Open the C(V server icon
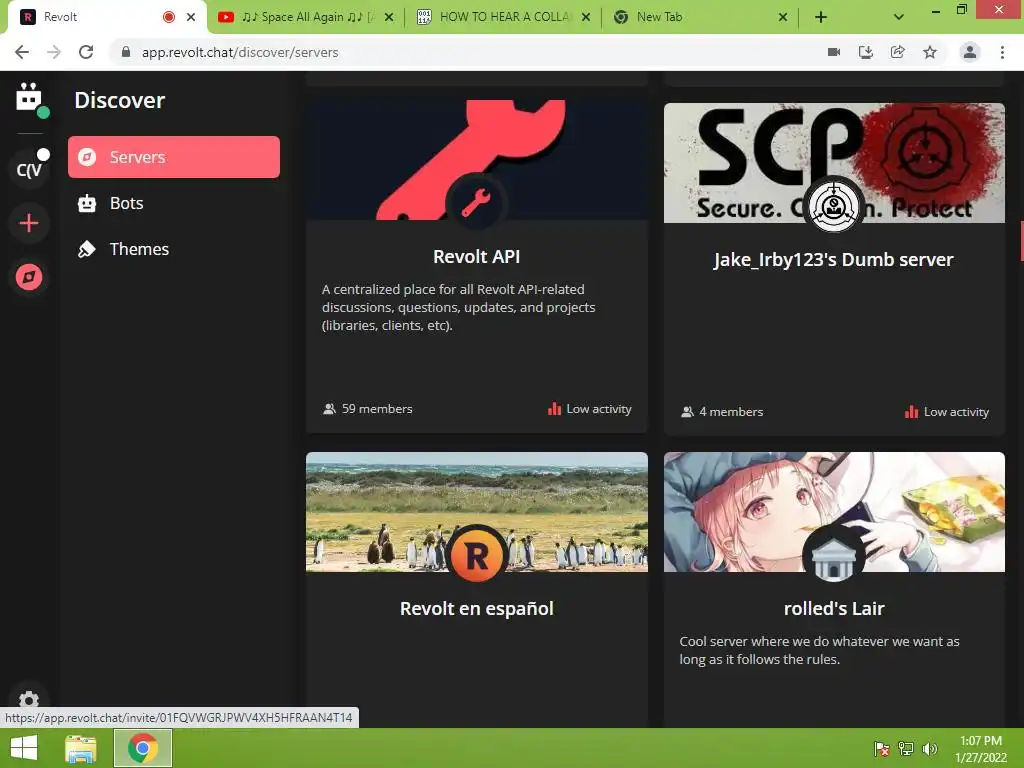 pyautogui.click(x=29, y=170)
